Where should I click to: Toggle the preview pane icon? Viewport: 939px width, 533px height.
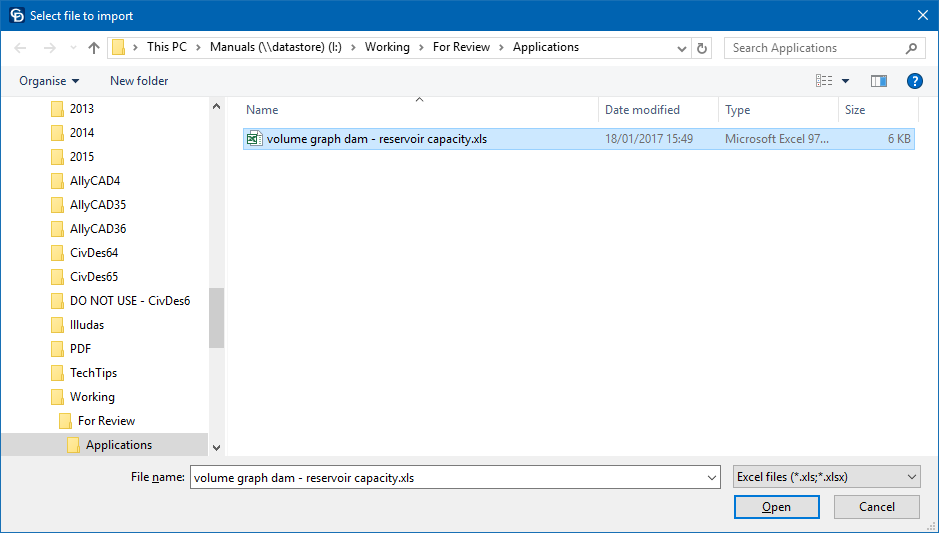[879, 81]
